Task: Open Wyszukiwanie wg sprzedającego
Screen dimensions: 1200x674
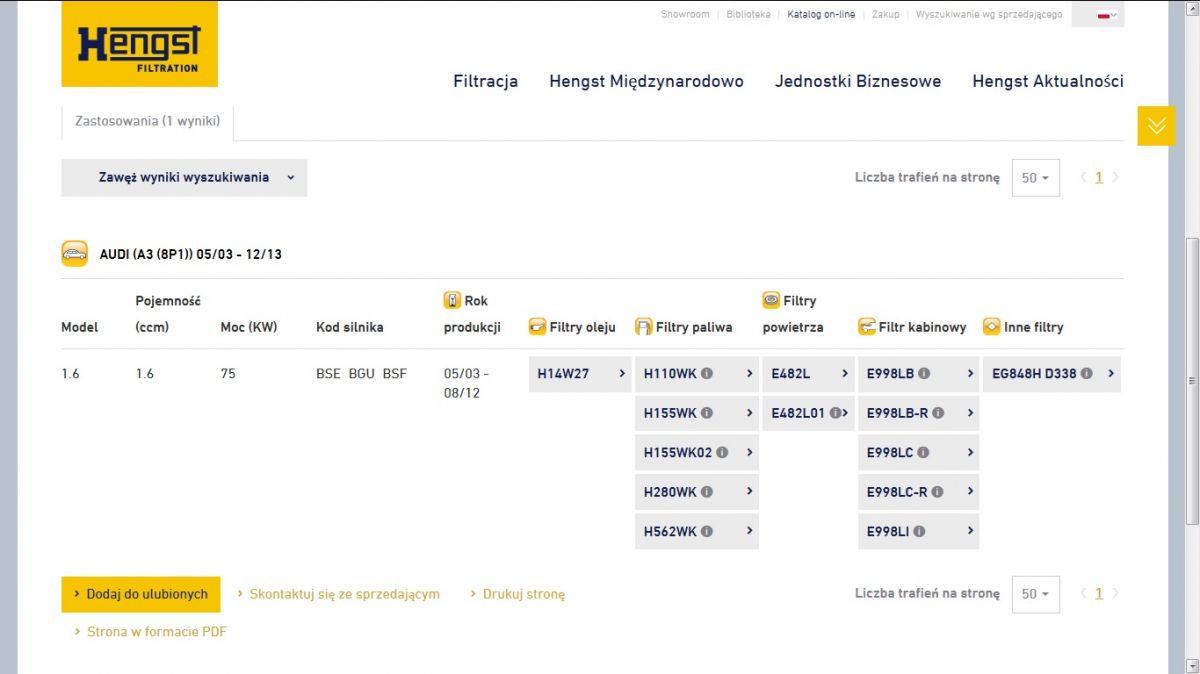Action: 989,15
